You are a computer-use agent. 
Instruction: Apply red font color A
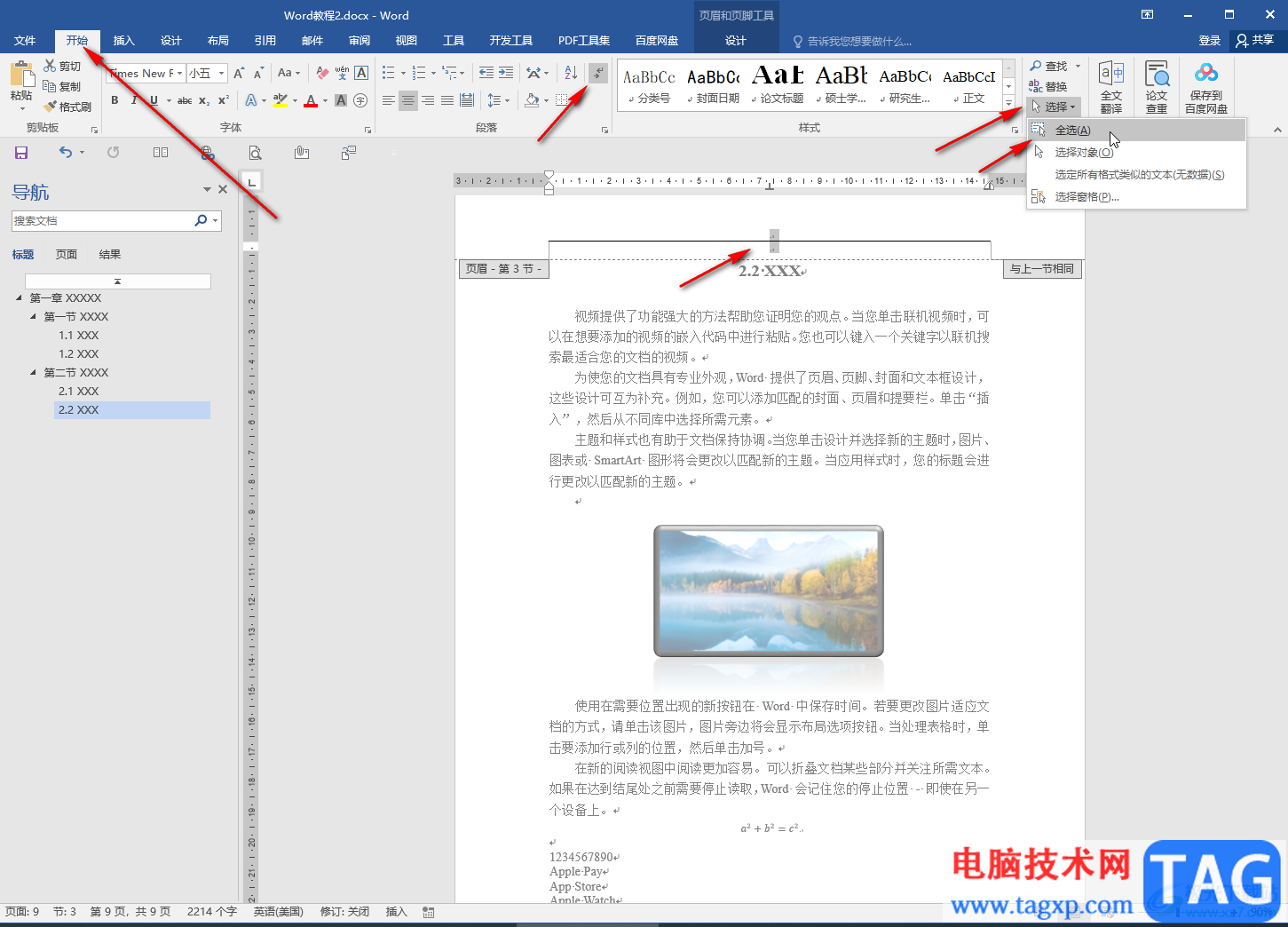point(311,100)
